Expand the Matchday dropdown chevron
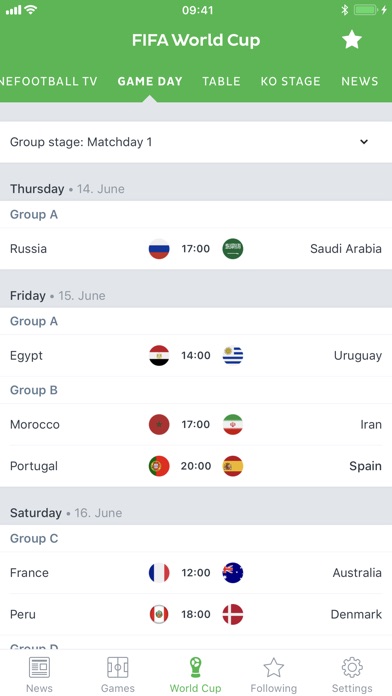Image resolution: width=392 pixels, height=696 pixels. [364, 142]
